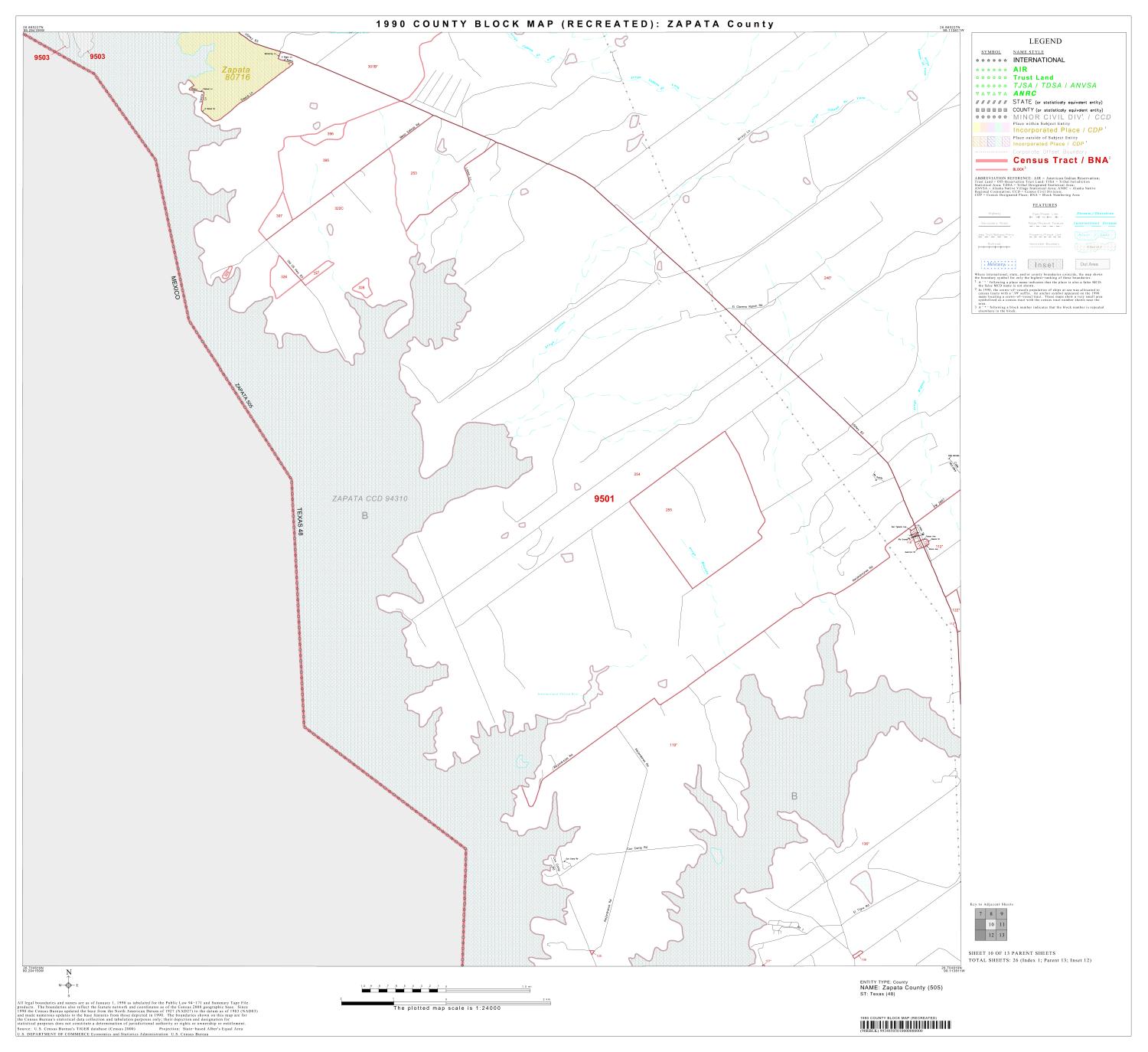Click block number '395' on the map
1148x1052 pixels.
tap(325, 161)
